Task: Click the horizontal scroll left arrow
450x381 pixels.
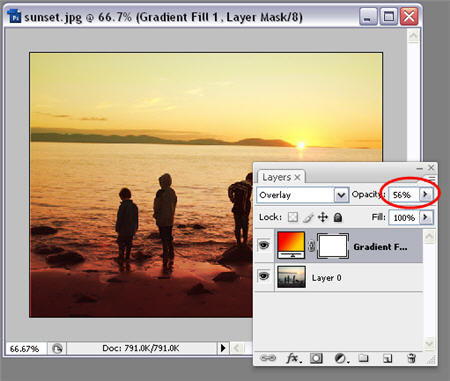Action: click(x=237, y=348)
